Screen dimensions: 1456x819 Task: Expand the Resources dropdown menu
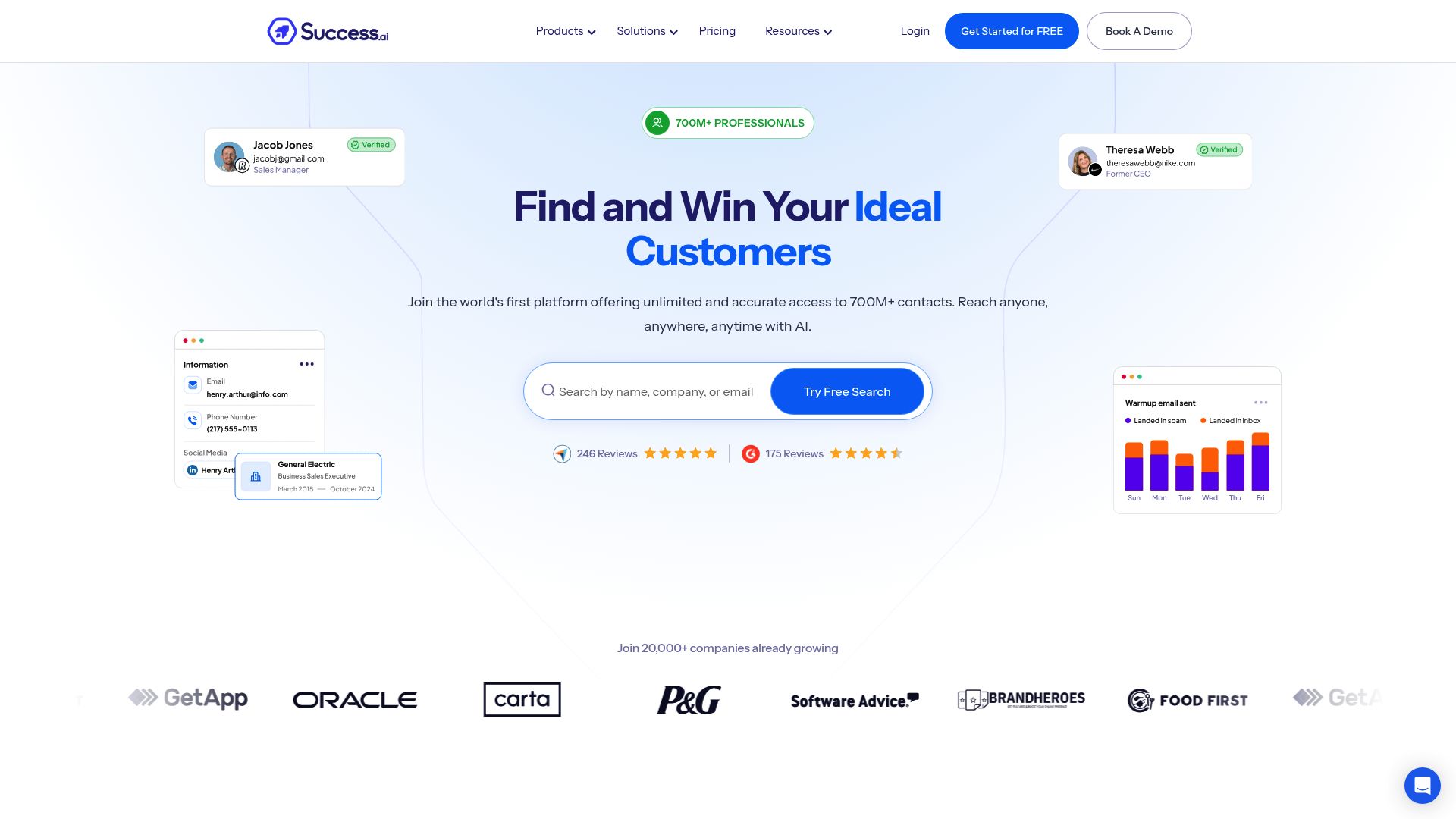point(798,31)
